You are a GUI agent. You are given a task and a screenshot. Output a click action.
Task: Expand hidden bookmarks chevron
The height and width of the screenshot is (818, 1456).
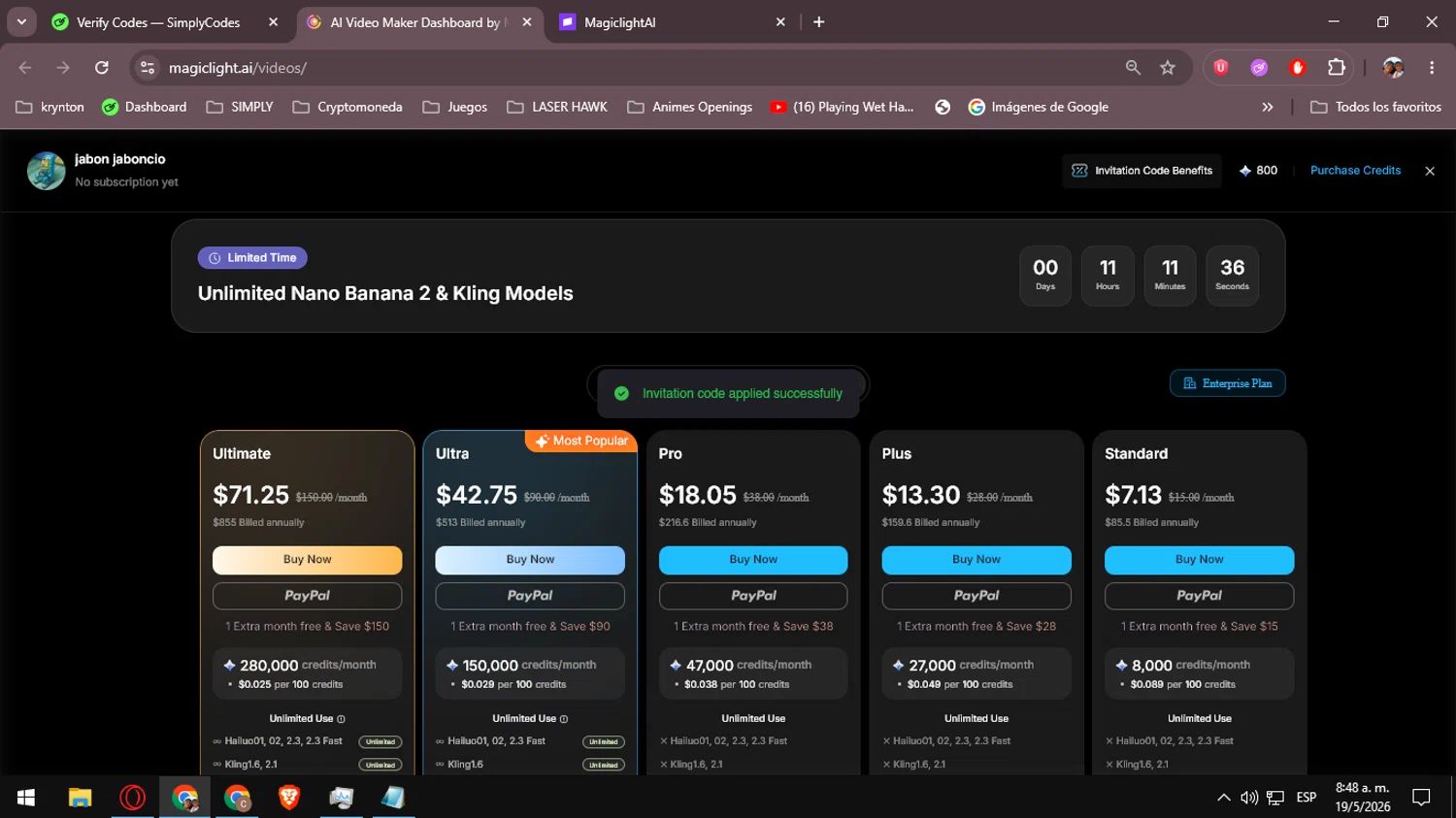[1267, 107]
